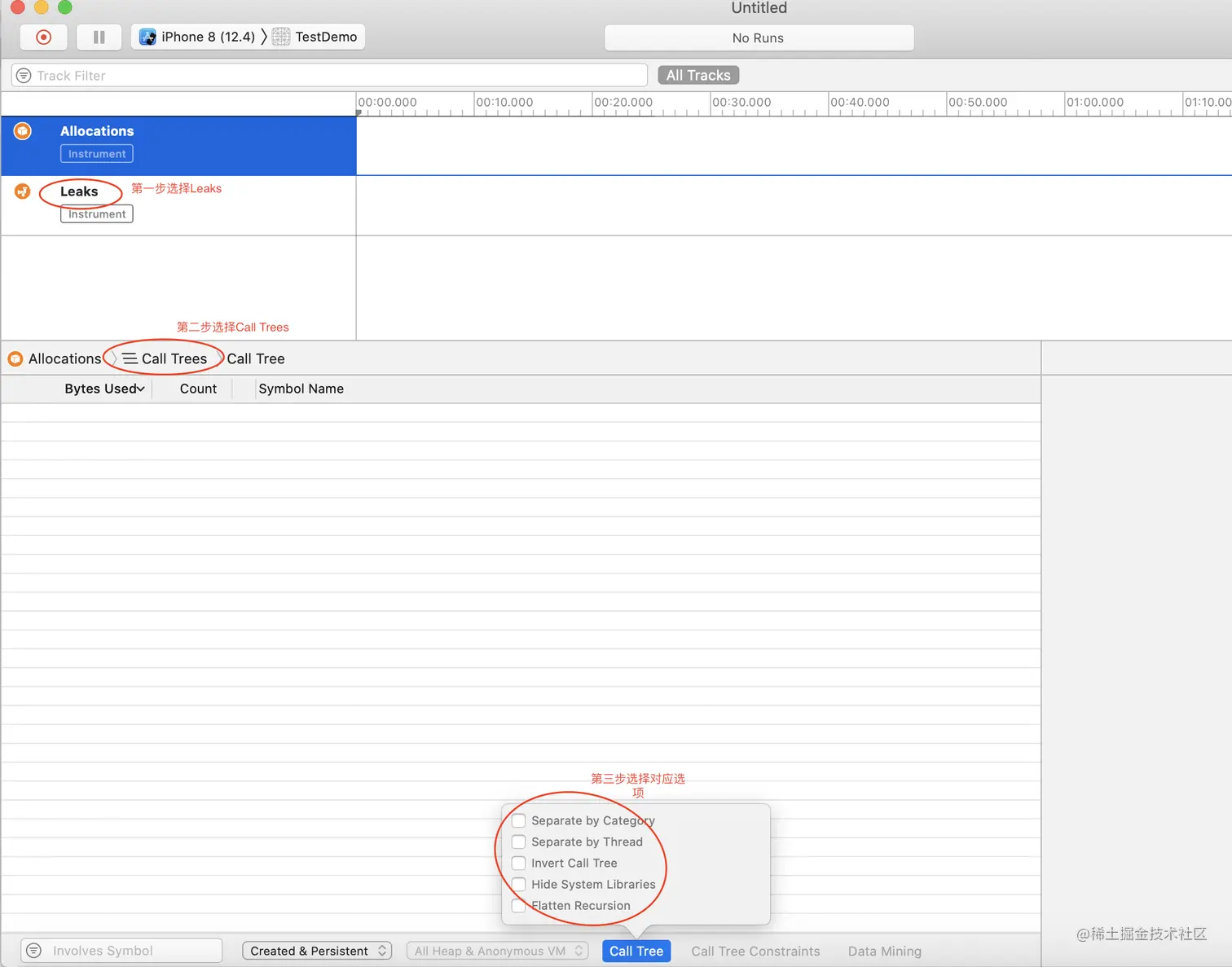This screenshot has height=967, width=1232.
Task: Enable Hide System Libraries checkbox
Action: pos(518,884)
